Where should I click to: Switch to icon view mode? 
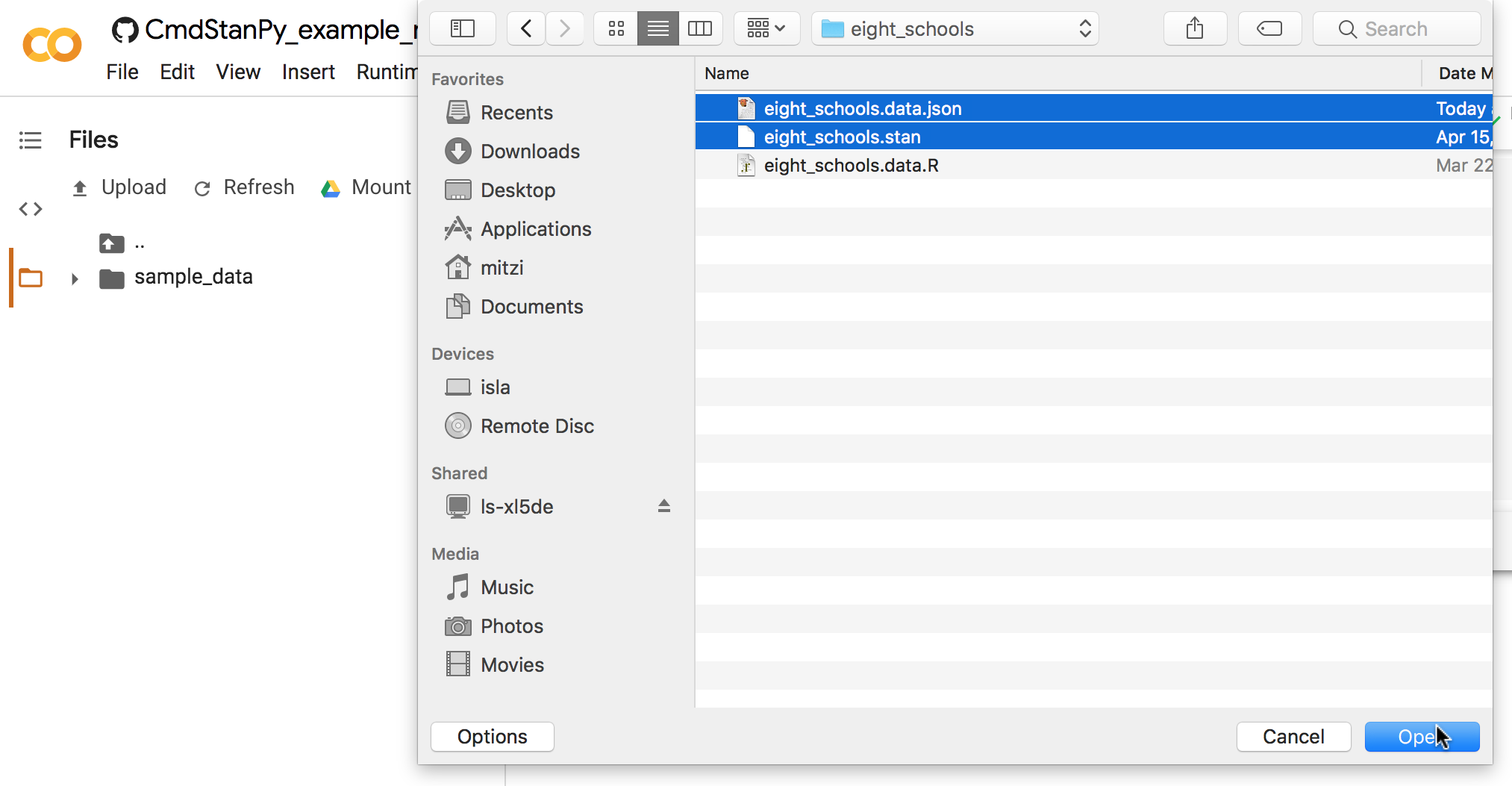(616, 29)
